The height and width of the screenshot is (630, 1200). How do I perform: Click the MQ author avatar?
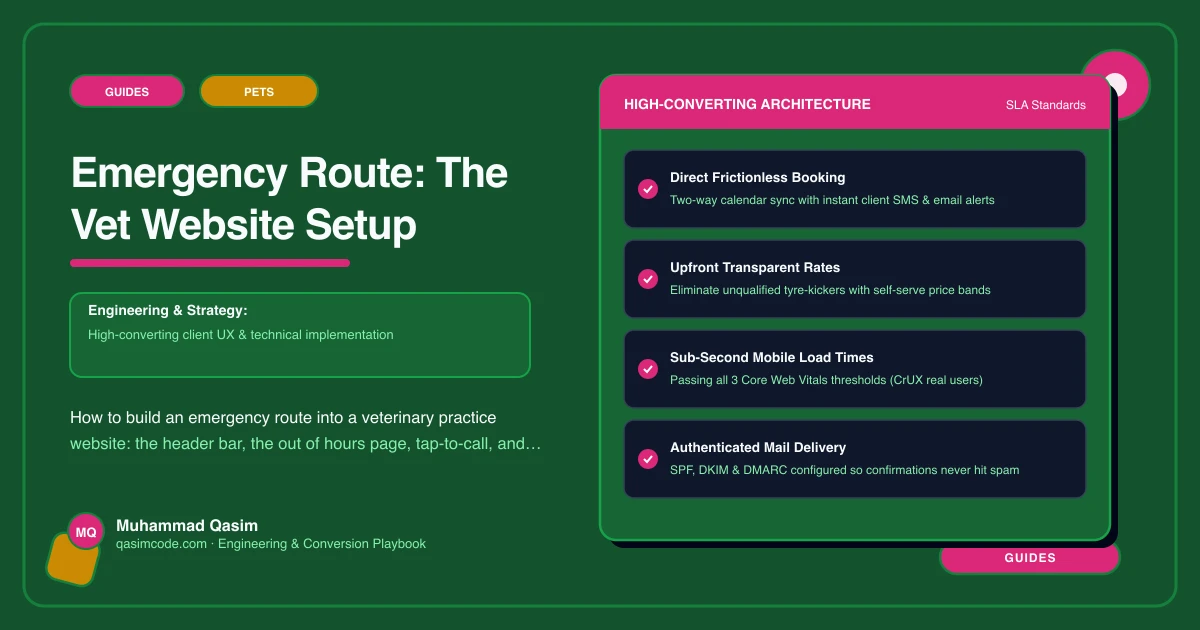pyautogui.click(x=86, y=532)
